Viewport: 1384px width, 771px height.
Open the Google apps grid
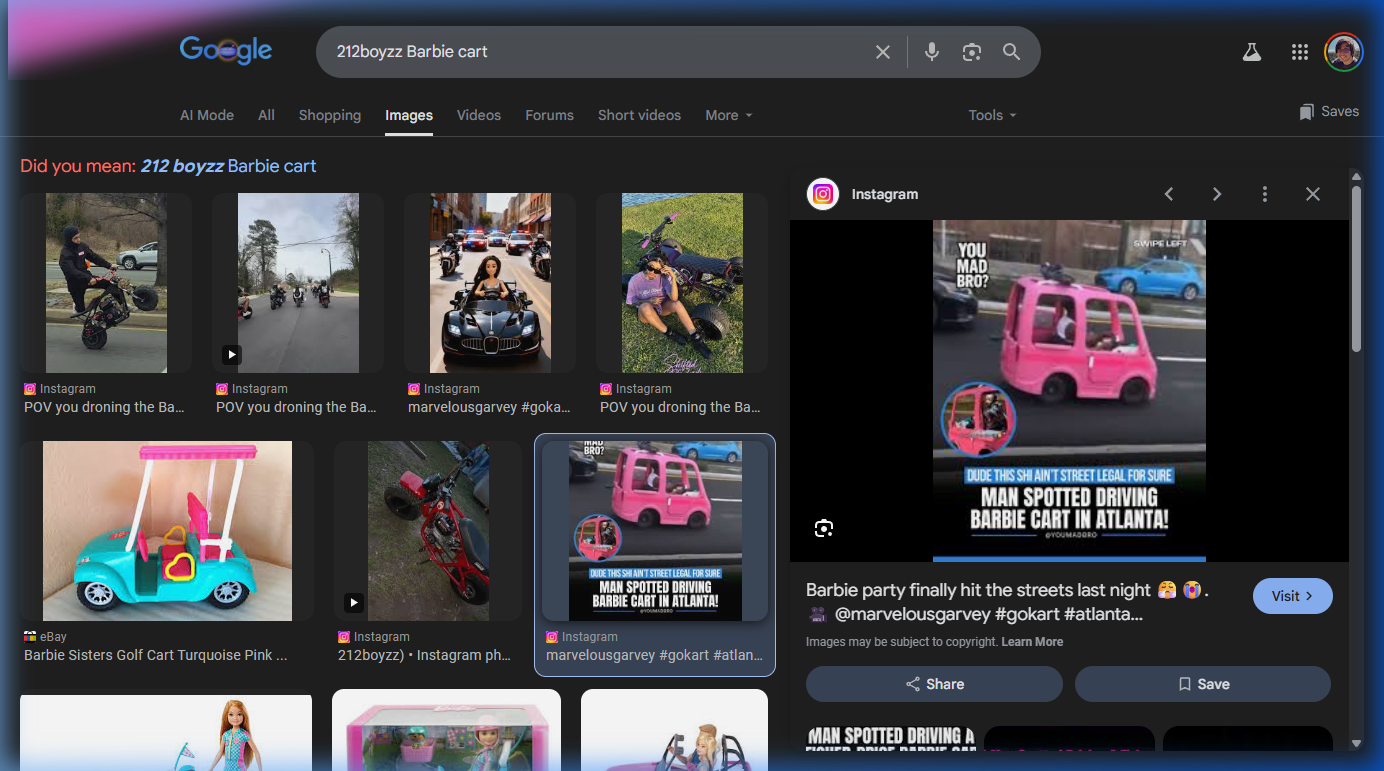1299,52
